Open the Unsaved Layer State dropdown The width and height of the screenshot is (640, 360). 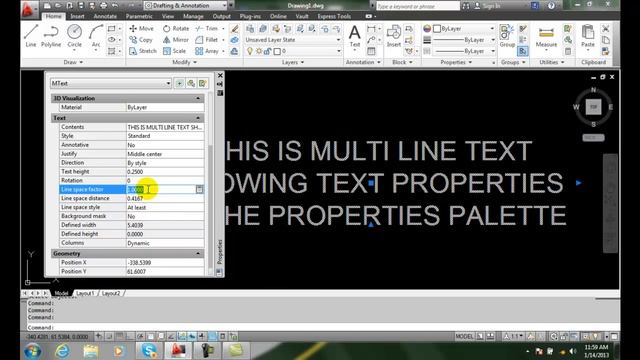pos(293,40)
